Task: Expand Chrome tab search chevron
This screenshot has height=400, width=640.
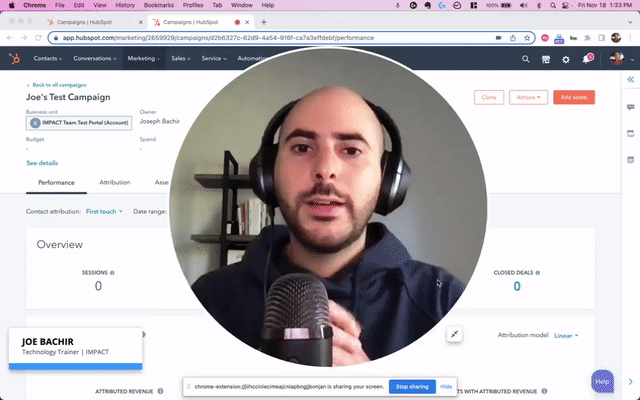Action: pyautogui.click(x=630, y=22)
